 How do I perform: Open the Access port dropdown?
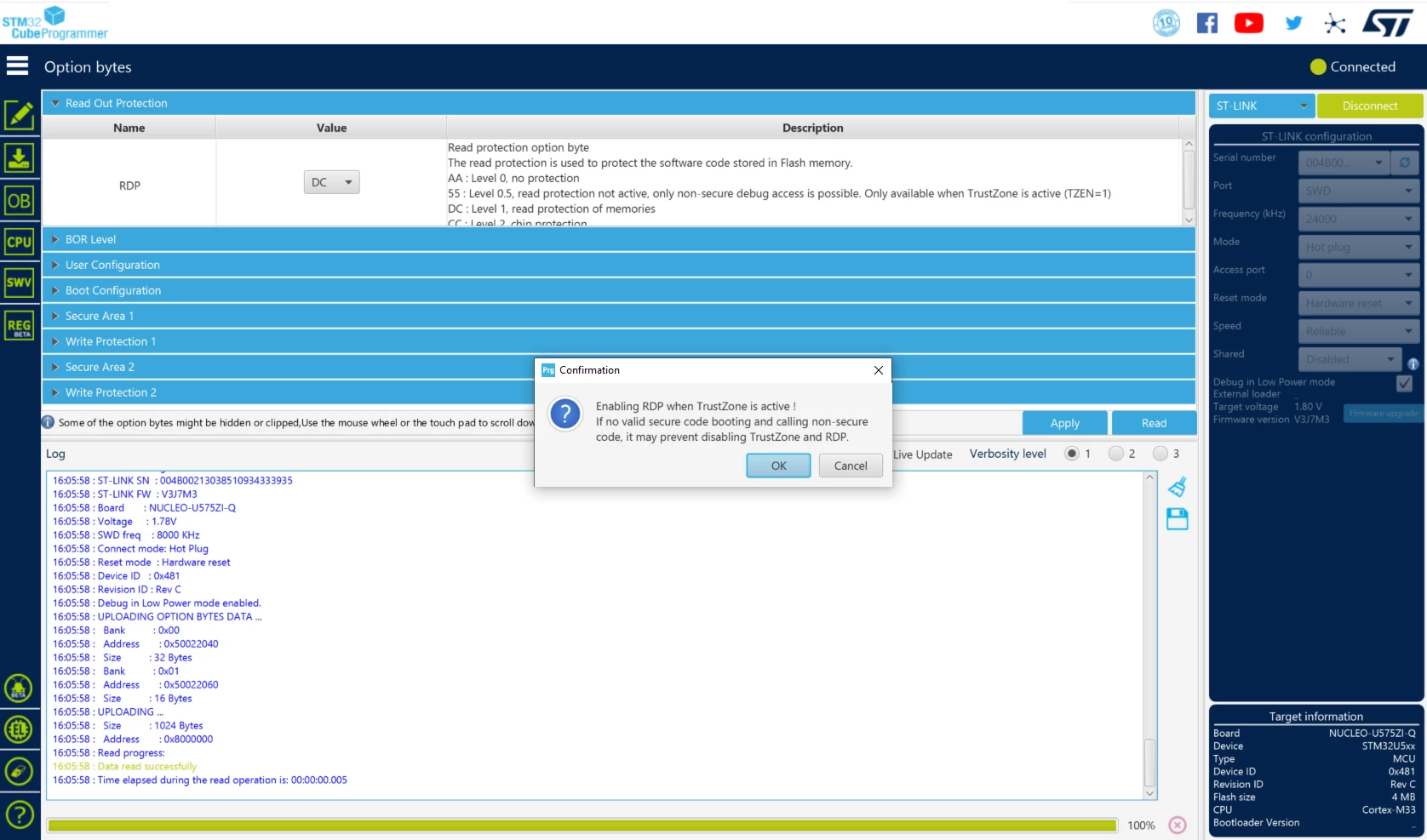click(x=1359, y=275)
